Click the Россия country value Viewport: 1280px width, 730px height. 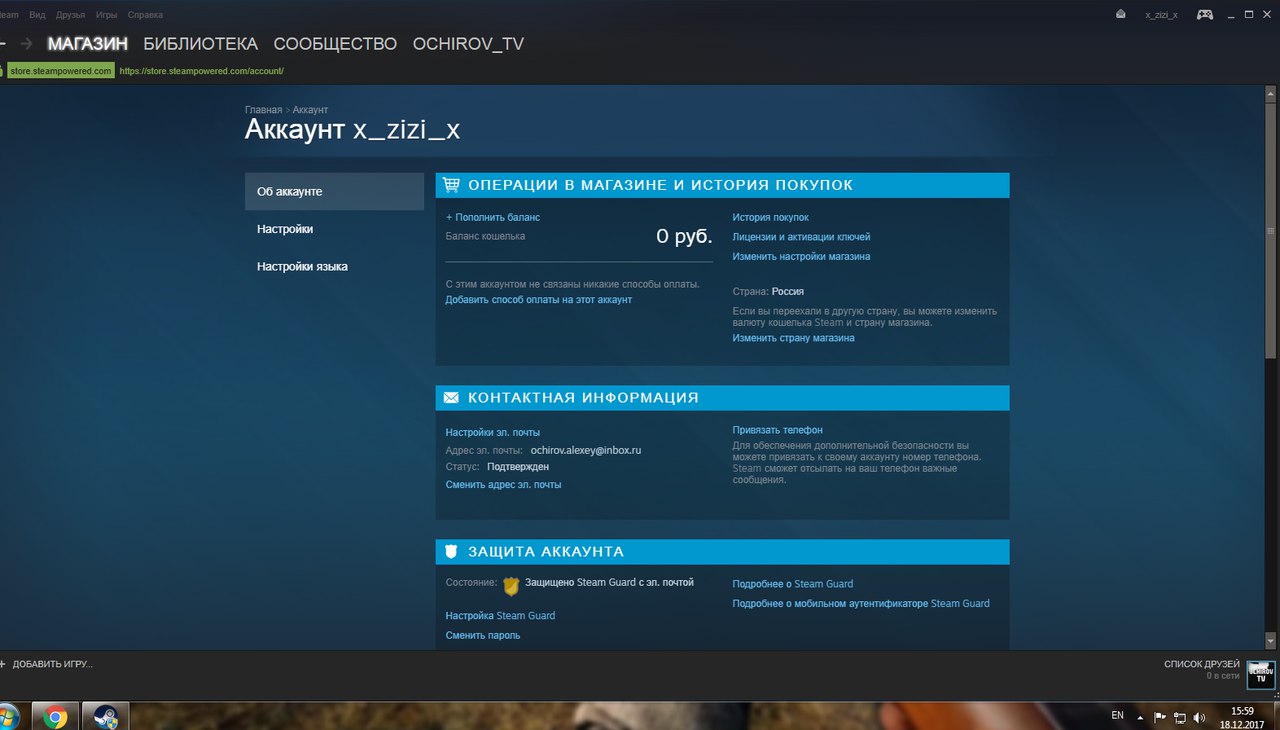788,292
